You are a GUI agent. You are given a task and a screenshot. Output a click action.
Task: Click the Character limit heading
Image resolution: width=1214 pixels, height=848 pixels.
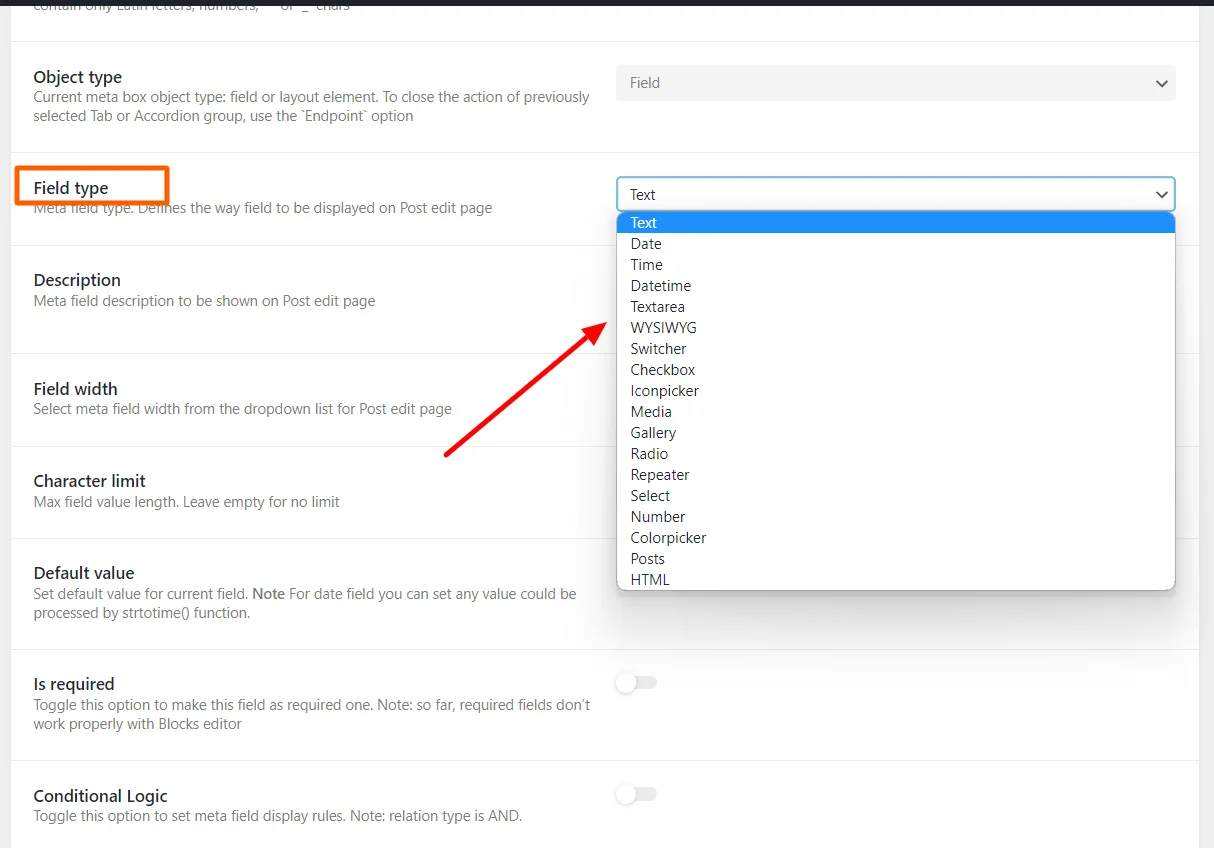click(x=89, y=481)
